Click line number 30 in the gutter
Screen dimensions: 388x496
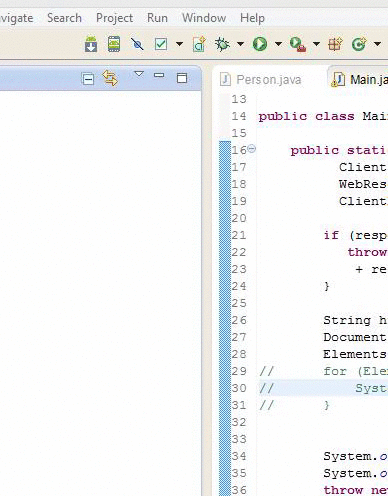[x=239, y=388]
